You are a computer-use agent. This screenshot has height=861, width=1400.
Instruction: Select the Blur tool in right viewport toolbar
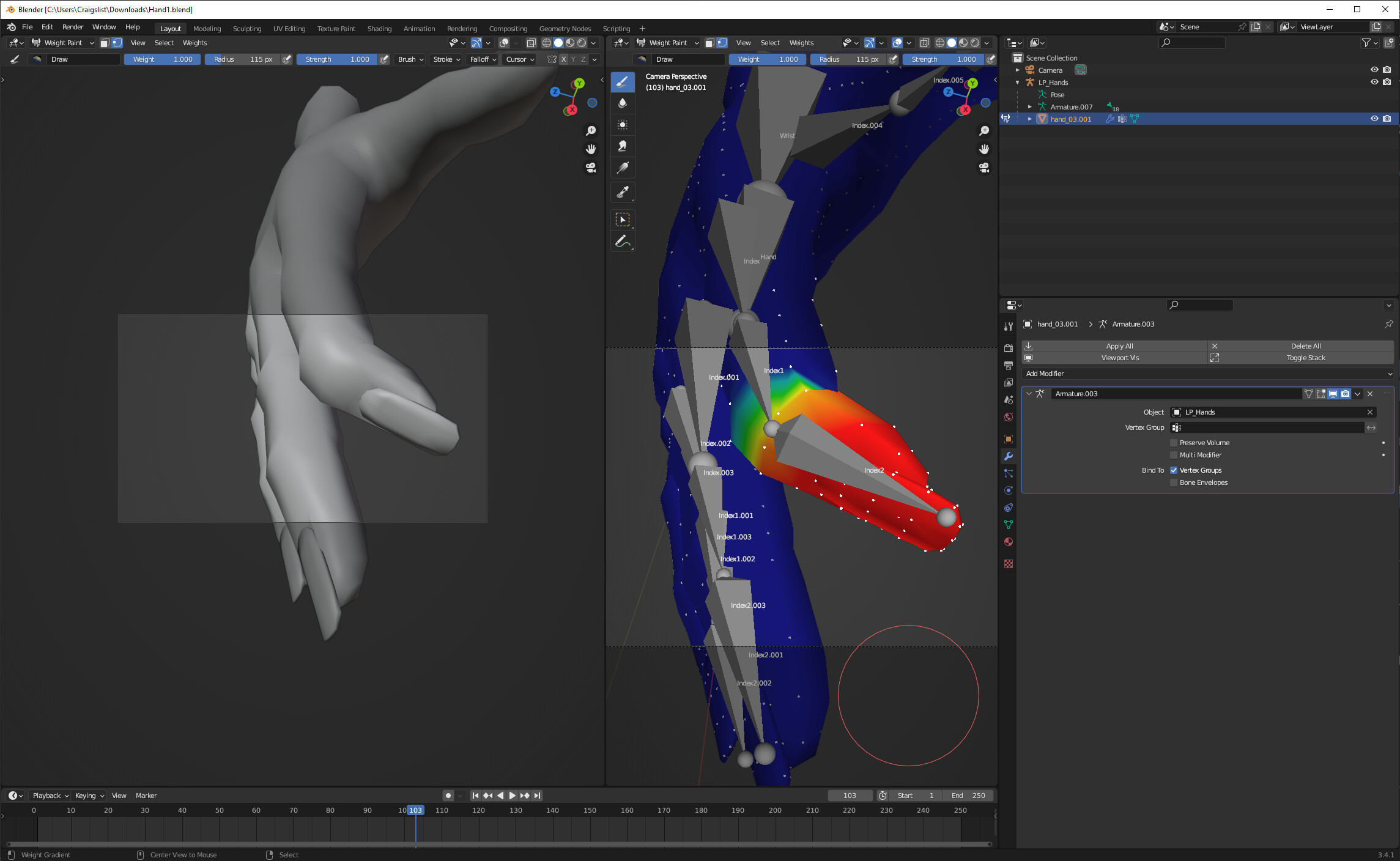pos(623,103)
